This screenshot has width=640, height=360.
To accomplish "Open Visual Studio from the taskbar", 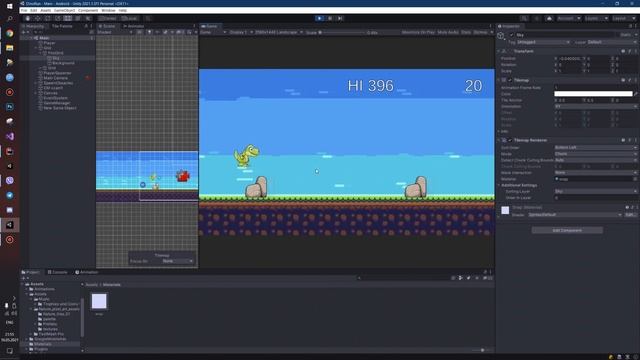I will [x=9, y=136].
